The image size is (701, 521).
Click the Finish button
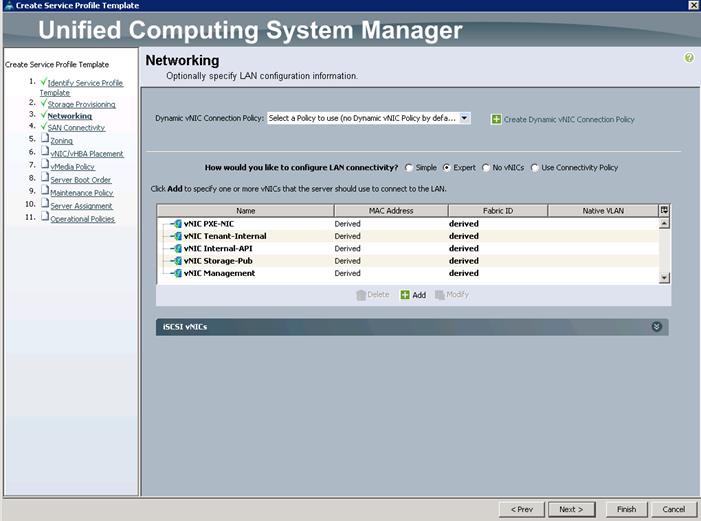626,509
